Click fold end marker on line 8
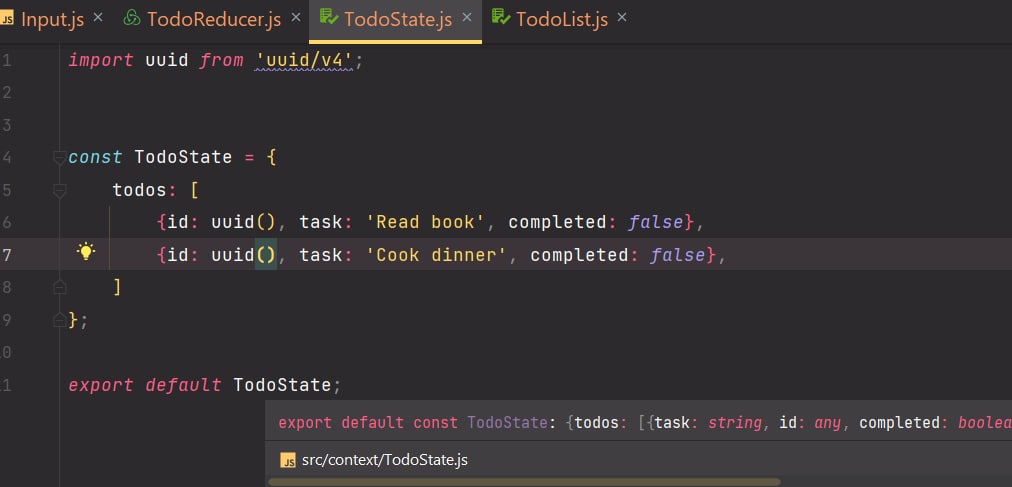This screenshot has height=487, width=1012. (x=59, y=286)
